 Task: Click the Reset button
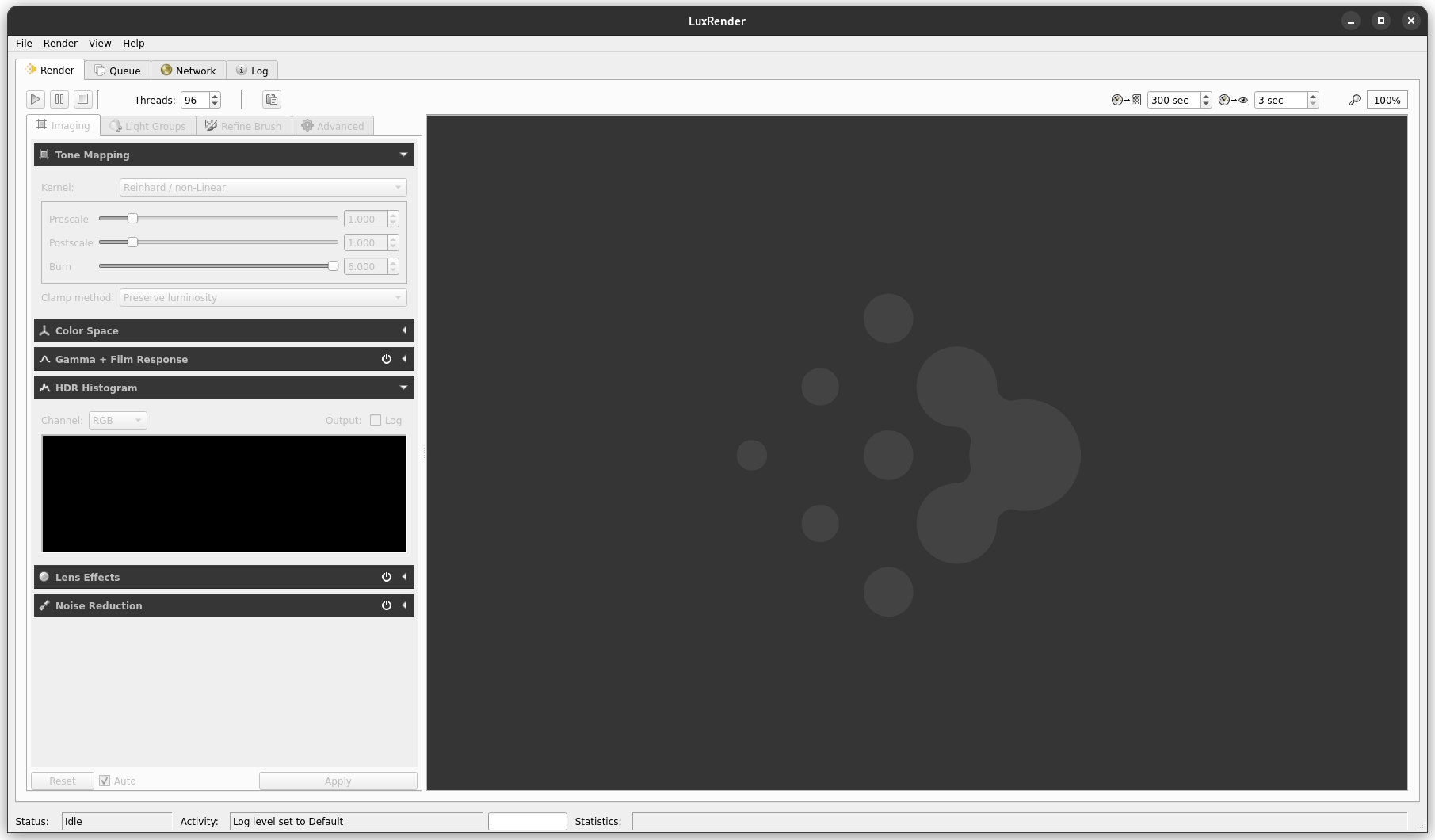[x=63, y=781]
